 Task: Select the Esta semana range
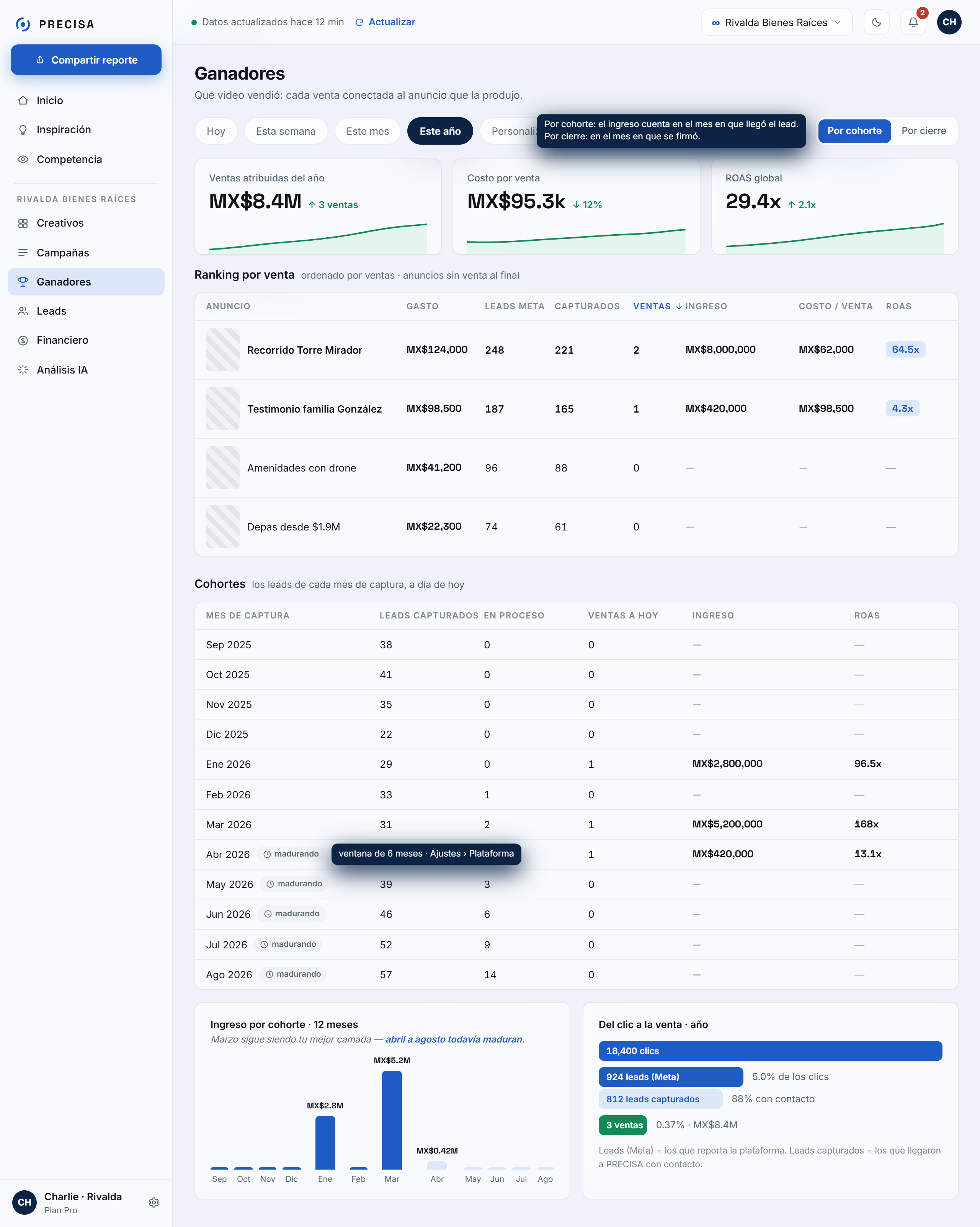pos(286,131)
